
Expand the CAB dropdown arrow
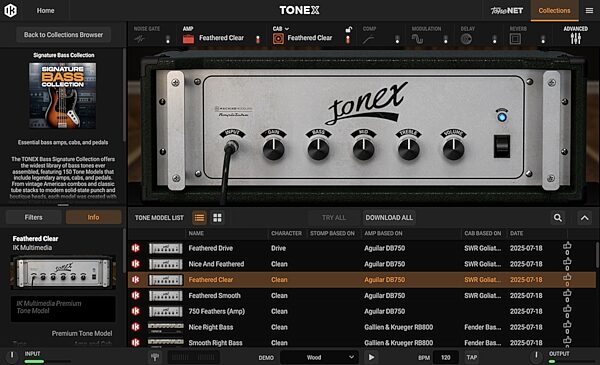[x=287, y=29]
